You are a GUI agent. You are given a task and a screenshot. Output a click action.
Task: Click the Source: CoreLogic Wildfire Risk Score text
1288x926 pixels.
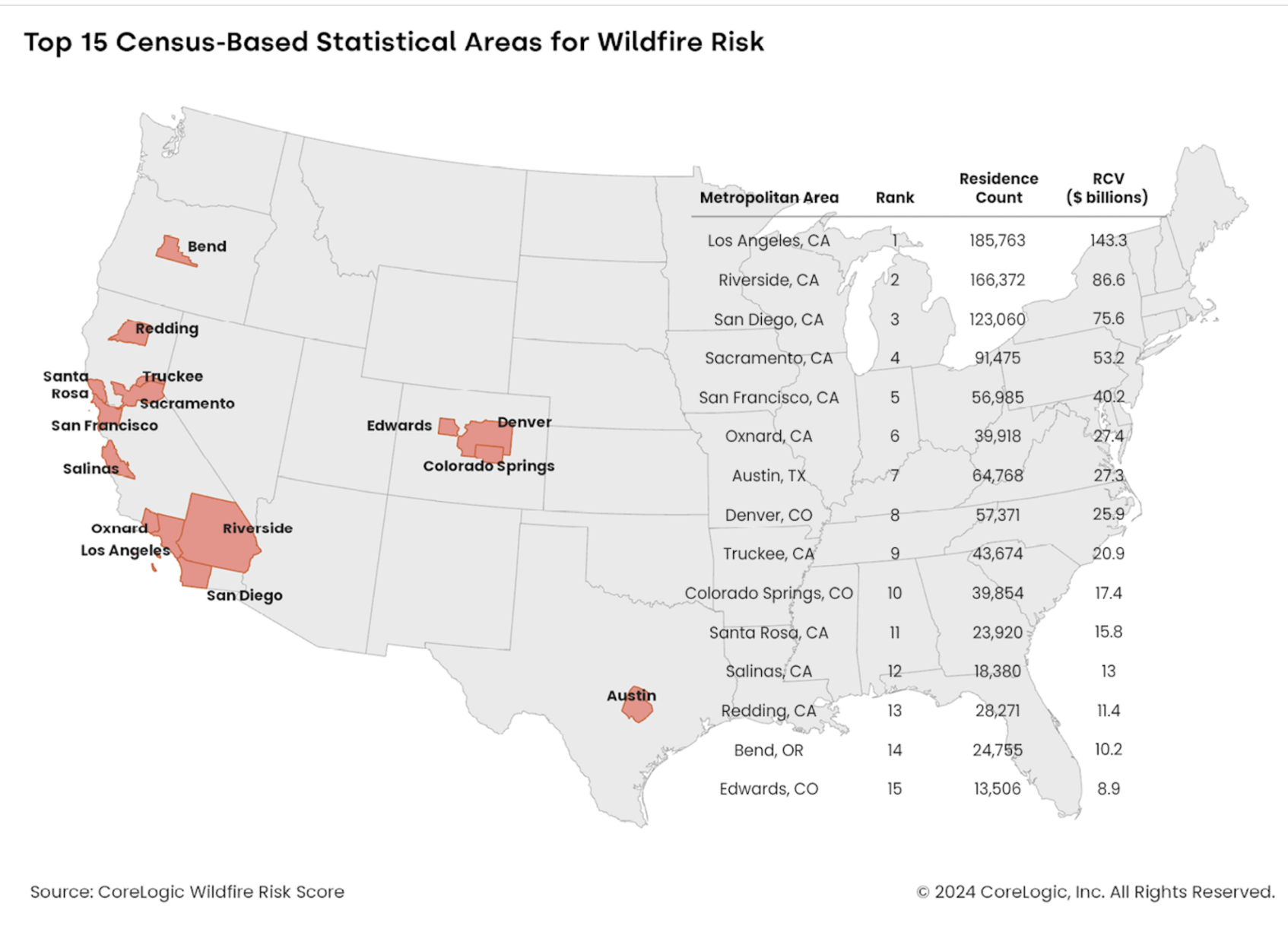pyautogui.click(x=187, y=892)
